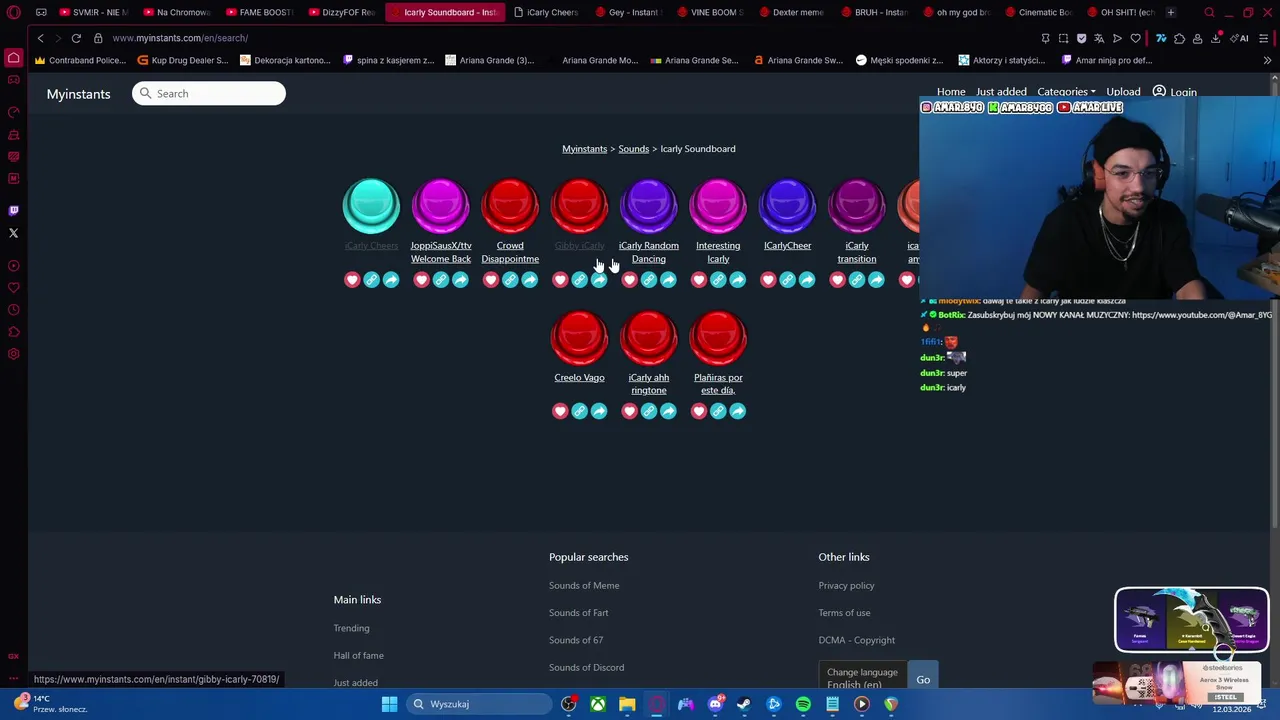Open the Windows Start menu

(389, 704)
